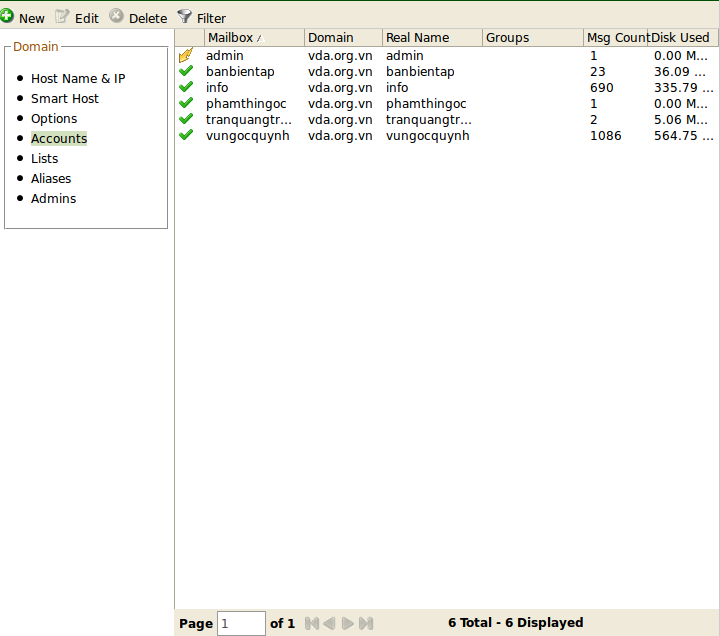Select the phamthingoc mailbox cell
The width and height of the screenshot is (720, 636).
tap(246, 104)
